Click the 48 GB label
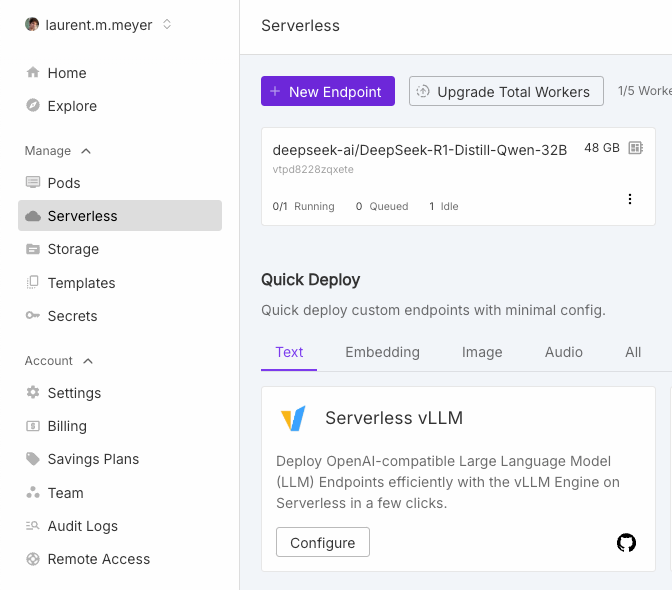The width and height of the screenshot is (672, 590). coord(602,148)
